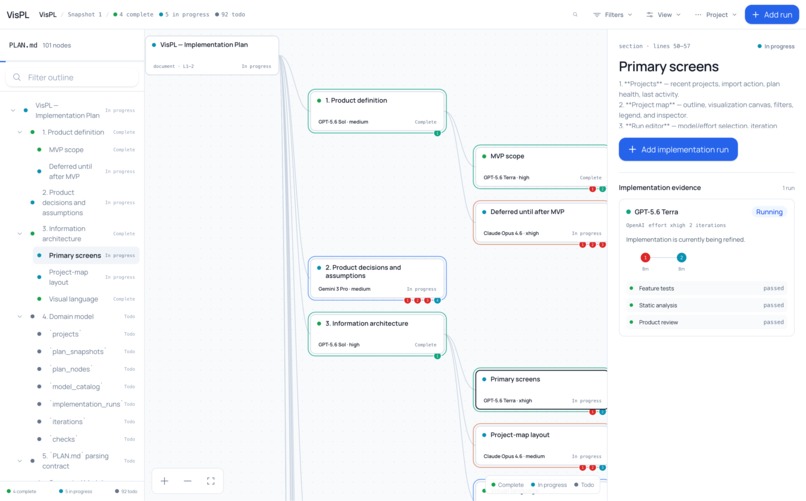This screenshot has height=501, width=806.
Task: Click the teal iteration 2 marker in run timeline
Action: pos(681,257)
